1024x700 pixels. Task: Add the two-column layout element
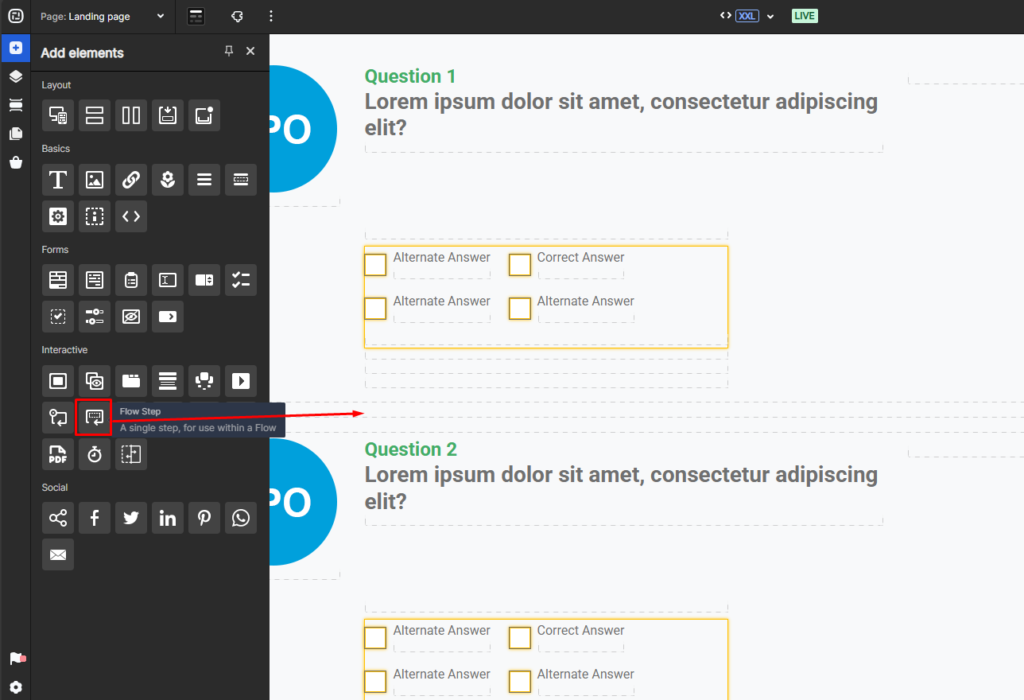pos(131,116)
